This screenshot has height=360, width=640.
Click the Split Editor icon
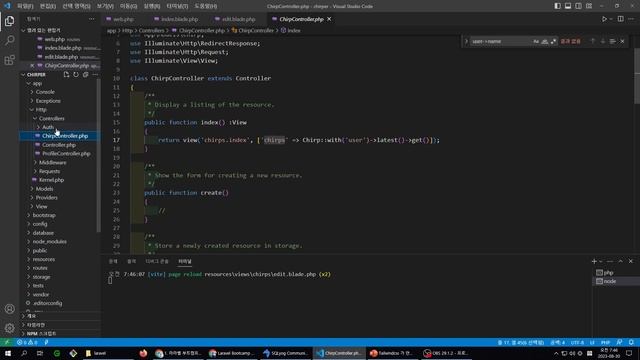620,19
